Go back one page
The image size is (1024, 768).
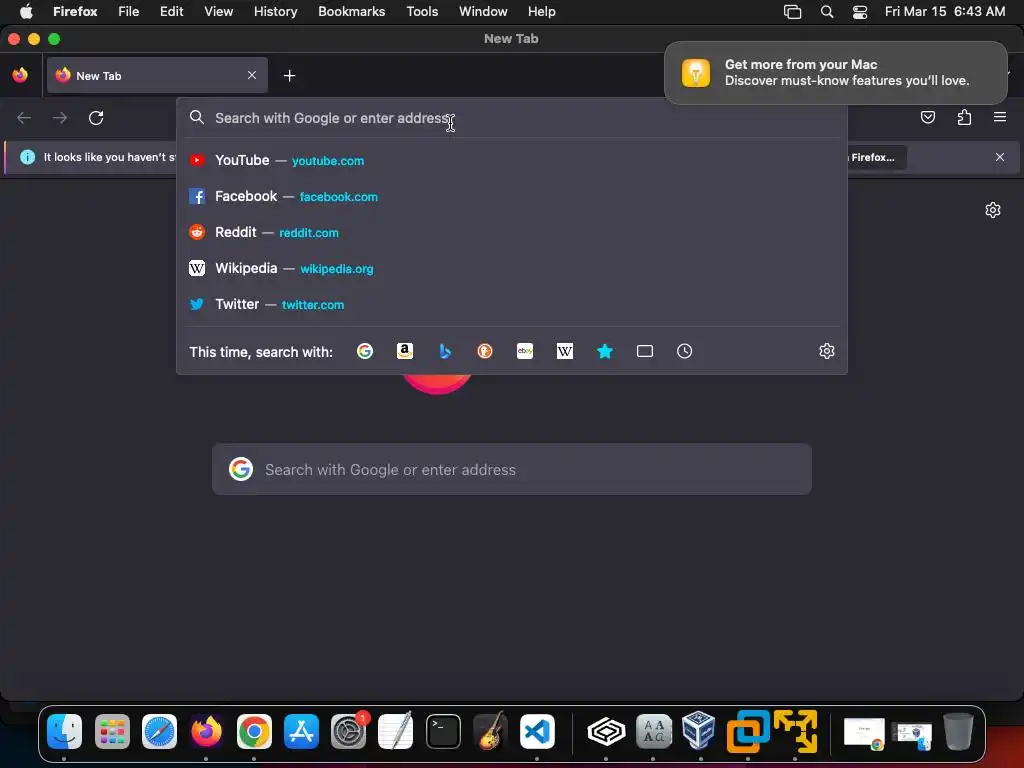pos(24,118)
